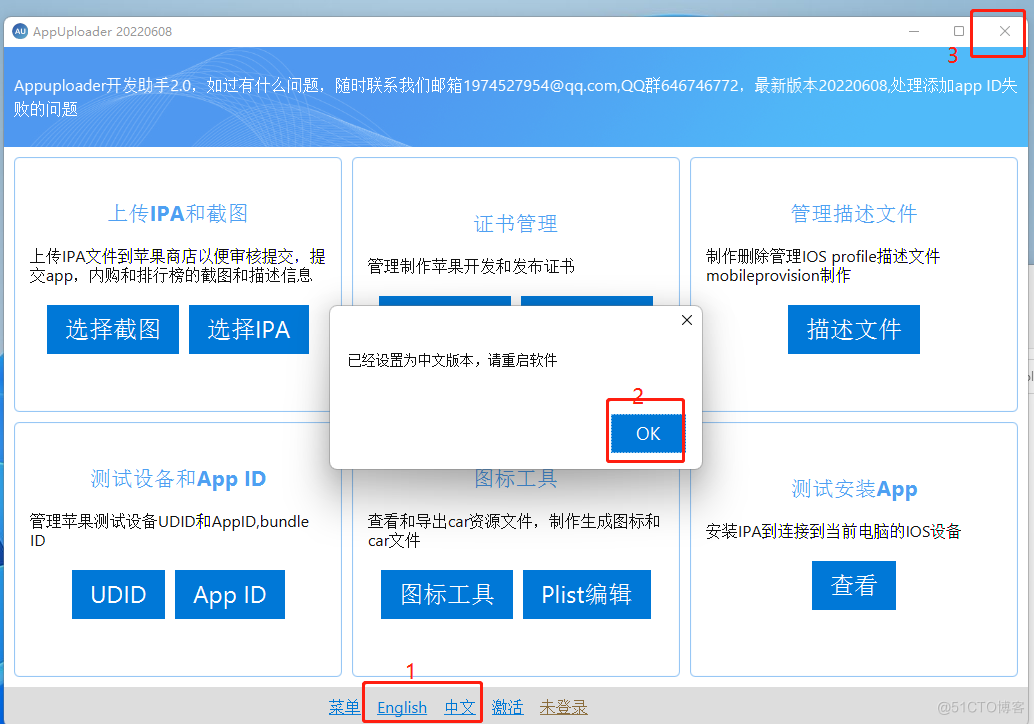Open 描述文件 management
1034x724 pixels.
point(853,329)
